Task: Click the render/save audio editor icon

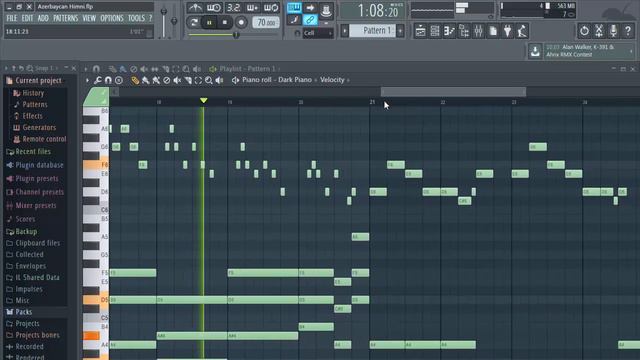Action: tap(599, 31)
